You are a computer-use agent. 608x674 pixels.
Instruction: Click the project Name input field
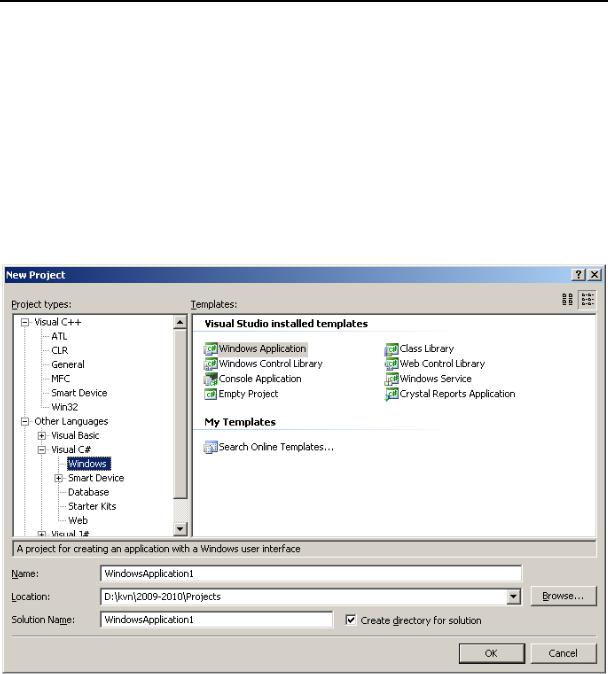pos(311,573)
